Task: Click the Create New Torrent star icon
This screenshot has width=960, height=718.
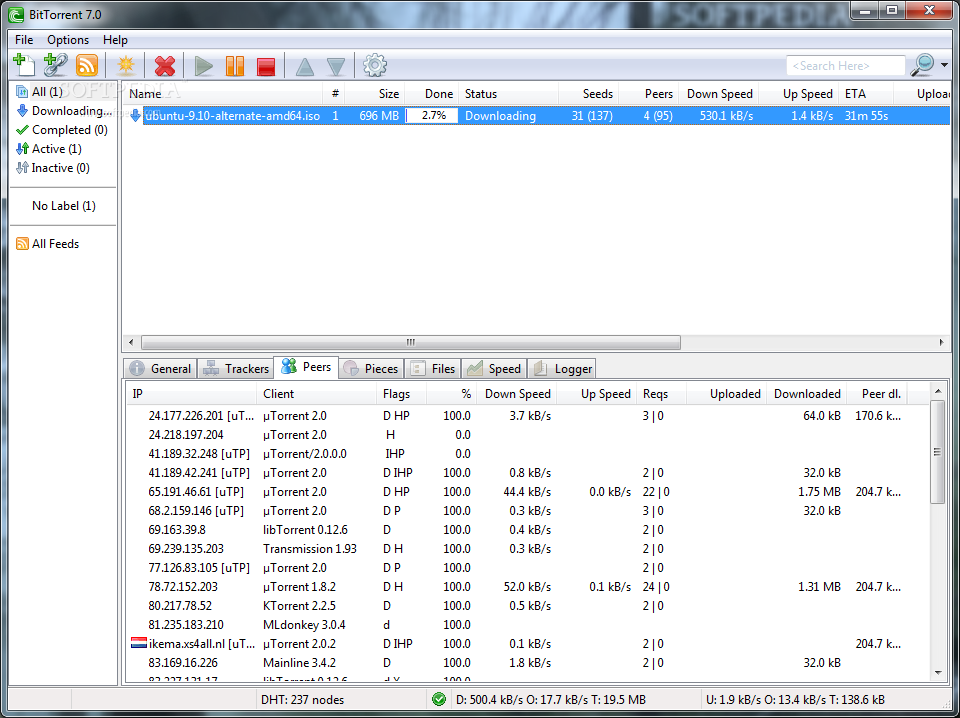Action: (x=126, y=66)
